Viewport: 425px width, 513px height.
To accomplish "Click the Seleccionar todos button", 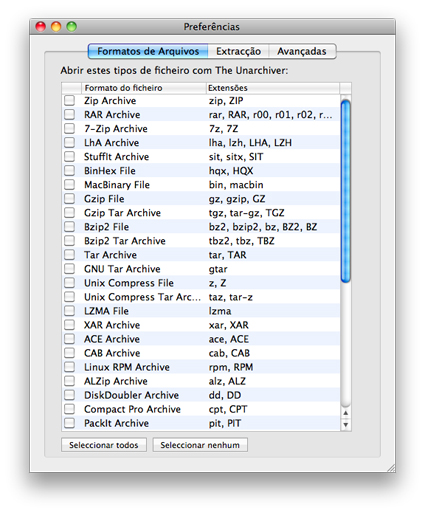I will [x=104, y=445].
